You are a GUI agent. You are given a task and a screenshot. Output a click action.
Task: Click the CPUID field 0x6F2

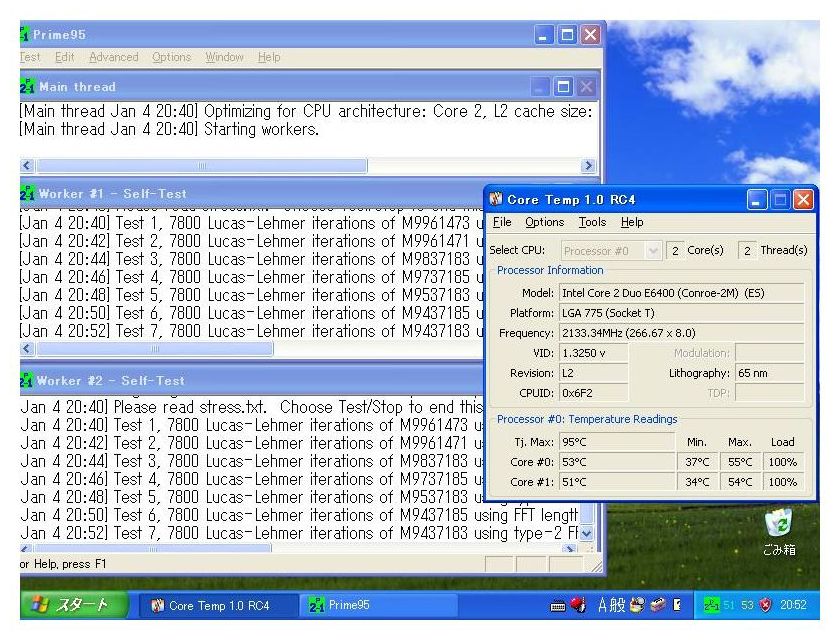(x=594, y=393)
